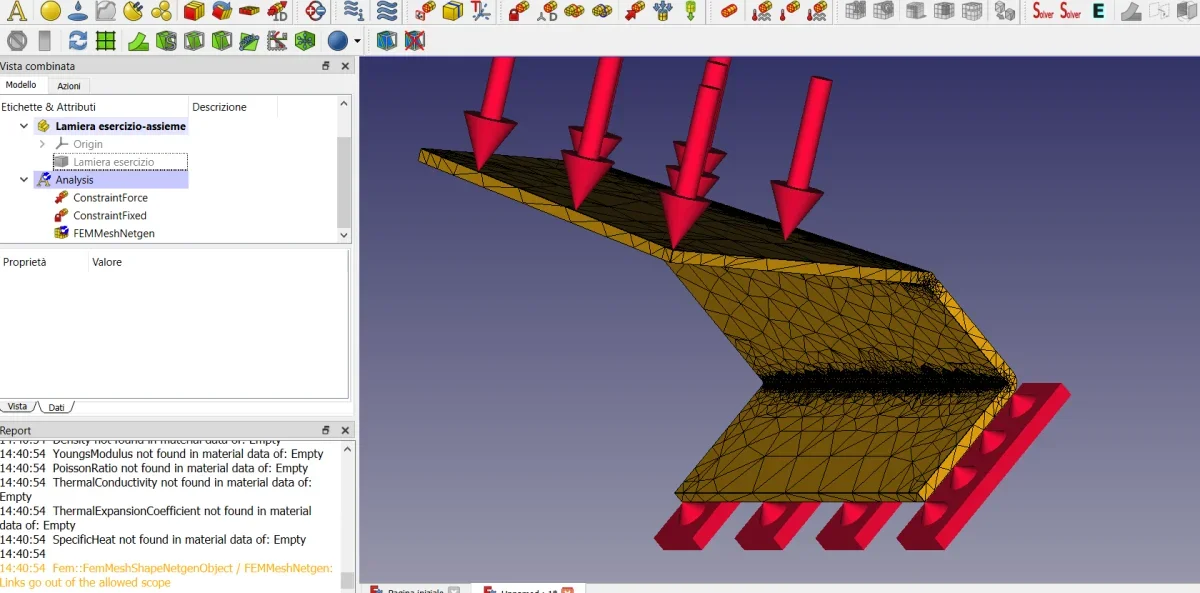This screenshot has width=1200, height=593.
Task: Open the Dati properties tab
Action: tap(57, 407)
